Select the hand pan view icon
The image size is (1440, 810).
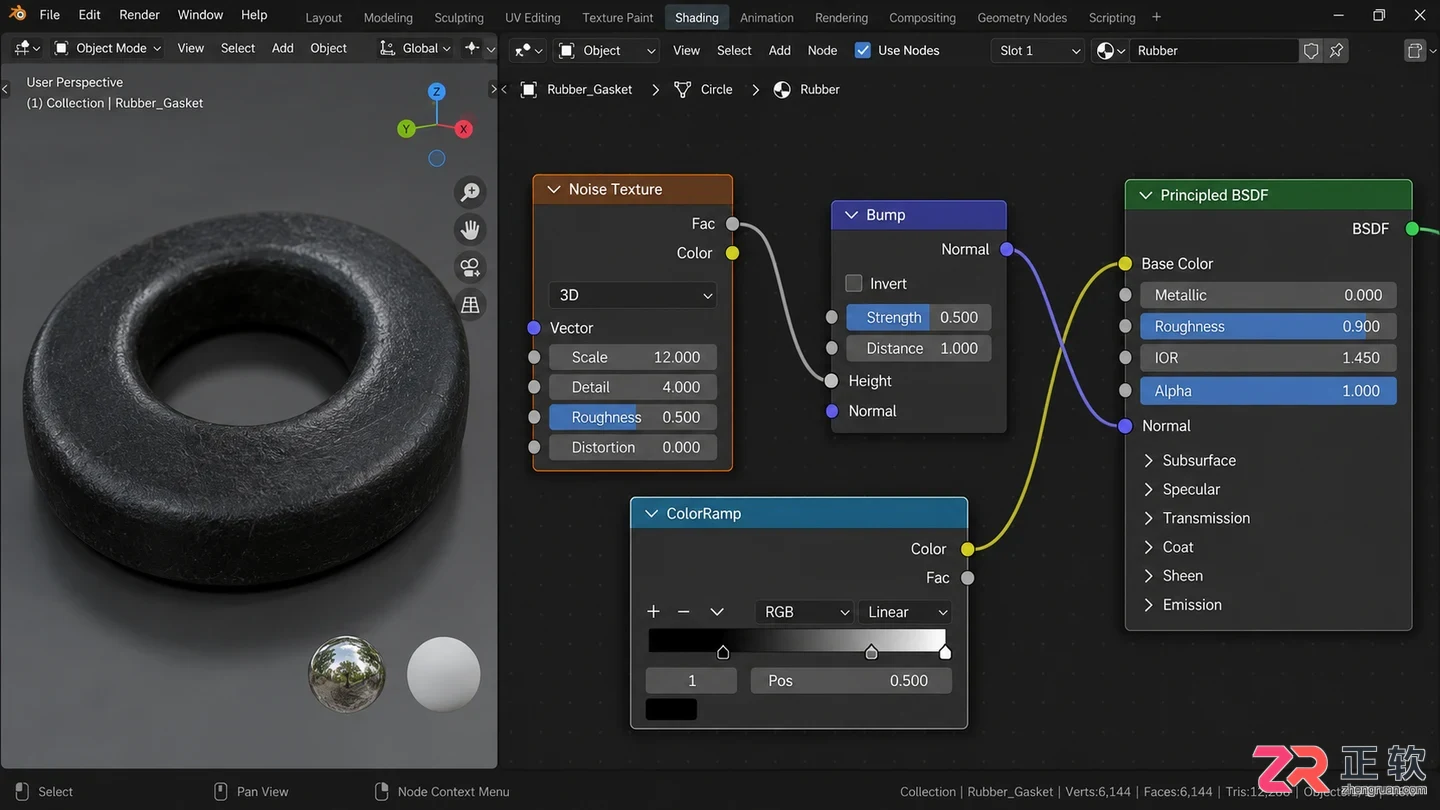pos(470,230)
